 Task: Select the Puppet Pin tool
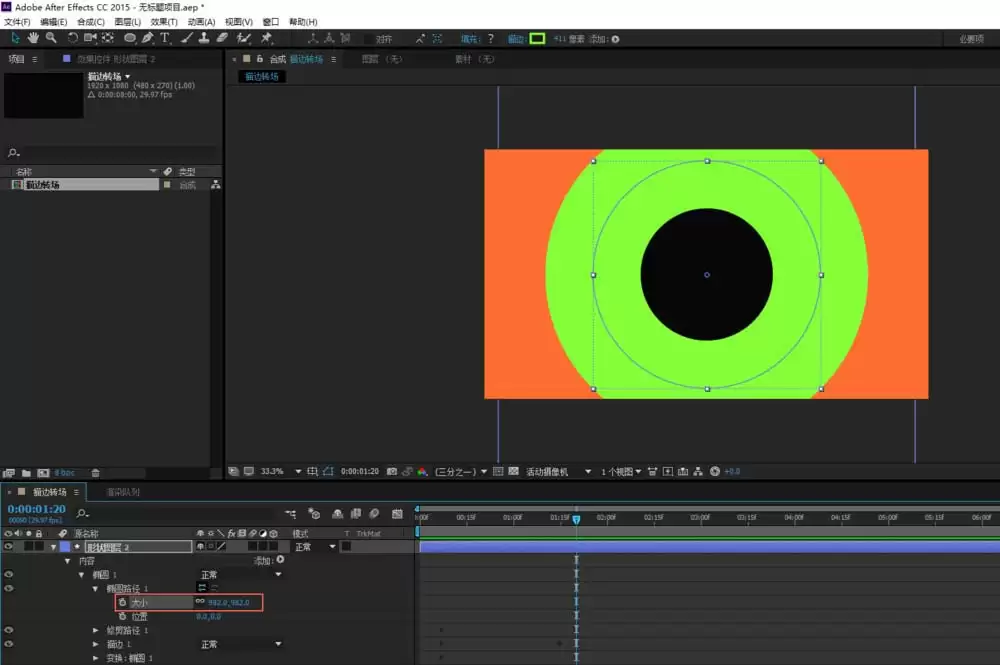click(266, 38)
